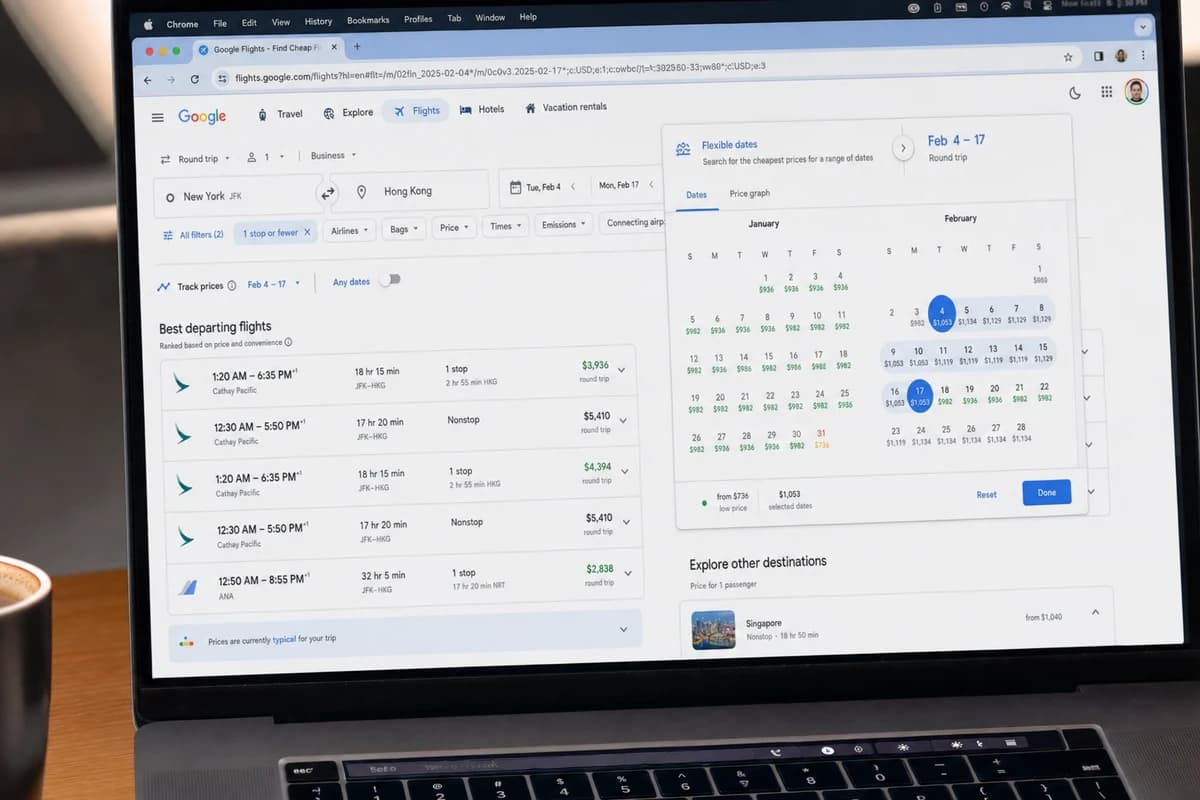Image resolution: width=1200 pixels, height=800 pixels.
Task: Open the Profiles menu in menu bar
Action: coord(418,19)
